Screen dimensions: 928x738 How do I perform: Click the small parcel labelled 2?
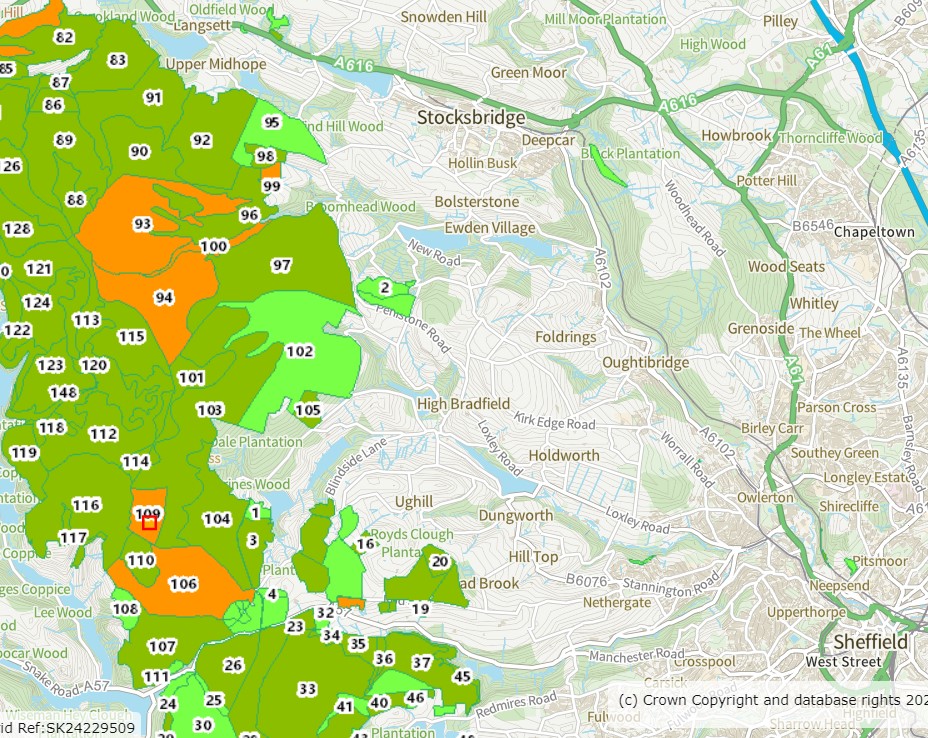tap(385, 288)
